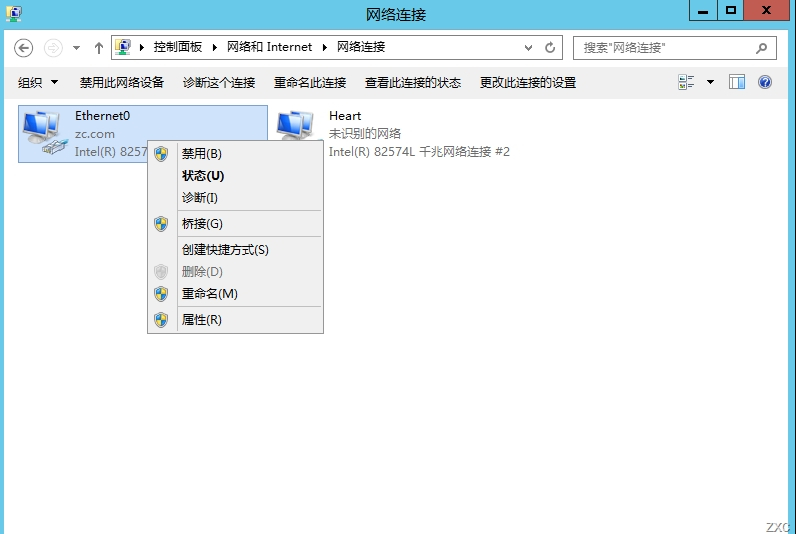
Task: Go back using the Back arrow button
Action: (23, 48)
